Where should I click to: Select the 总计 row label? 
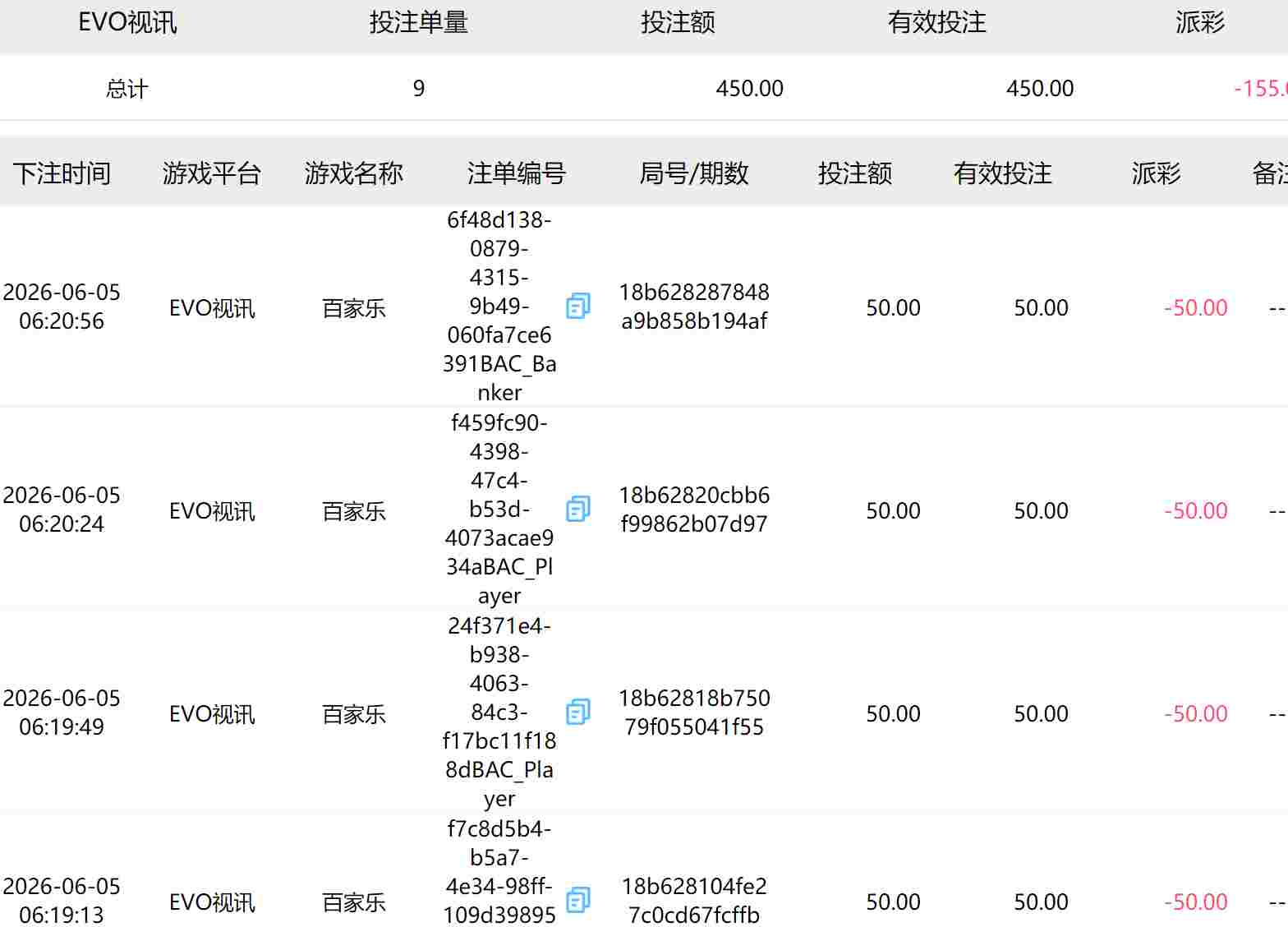tap(127, 89)
